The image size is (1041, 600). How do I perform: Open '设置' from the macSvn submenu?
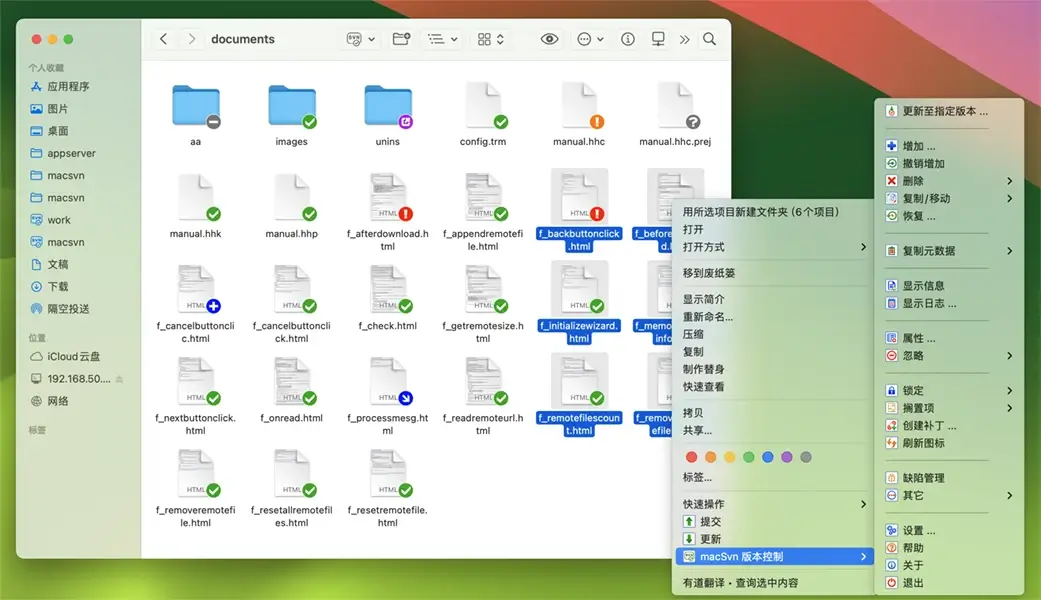[918, 530]
